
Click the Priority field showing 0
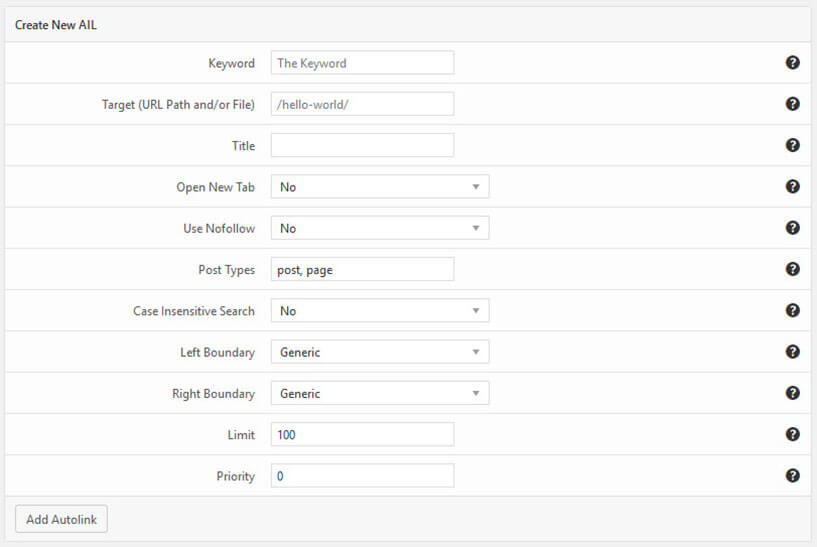point(362,476)
